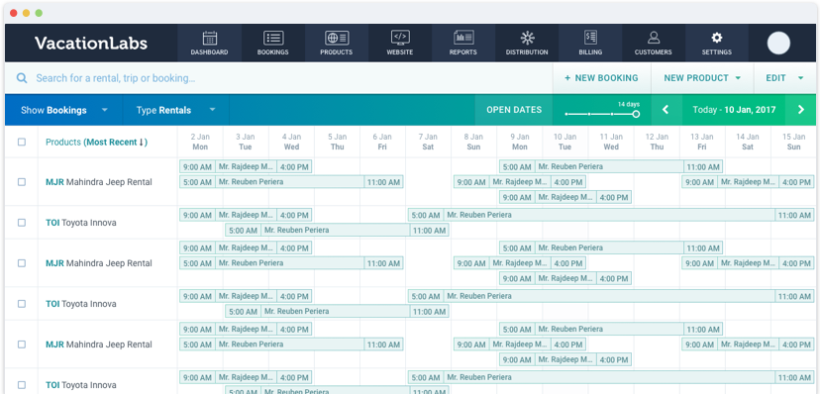Click the New Booking button
This screenshot has height=394, width=820.
[601, 78]
